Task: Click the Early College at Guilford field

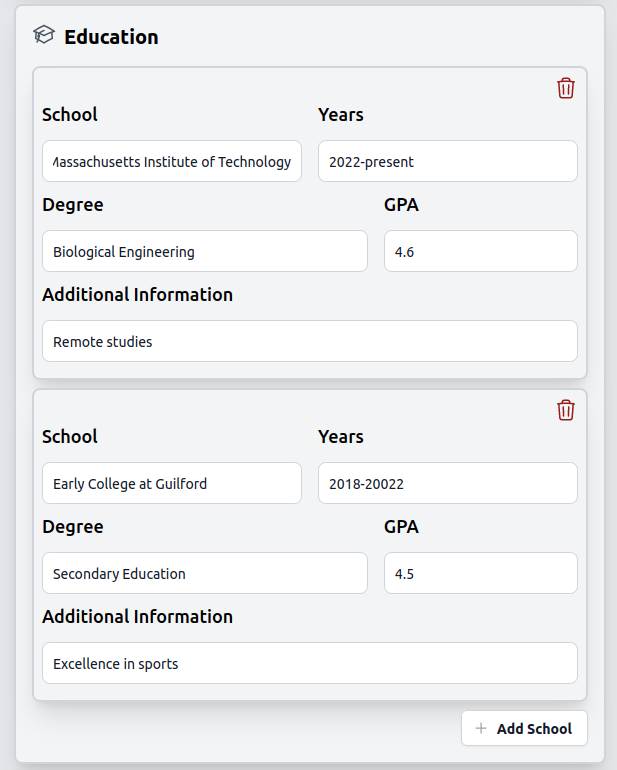Action: [x=172, y=483]
